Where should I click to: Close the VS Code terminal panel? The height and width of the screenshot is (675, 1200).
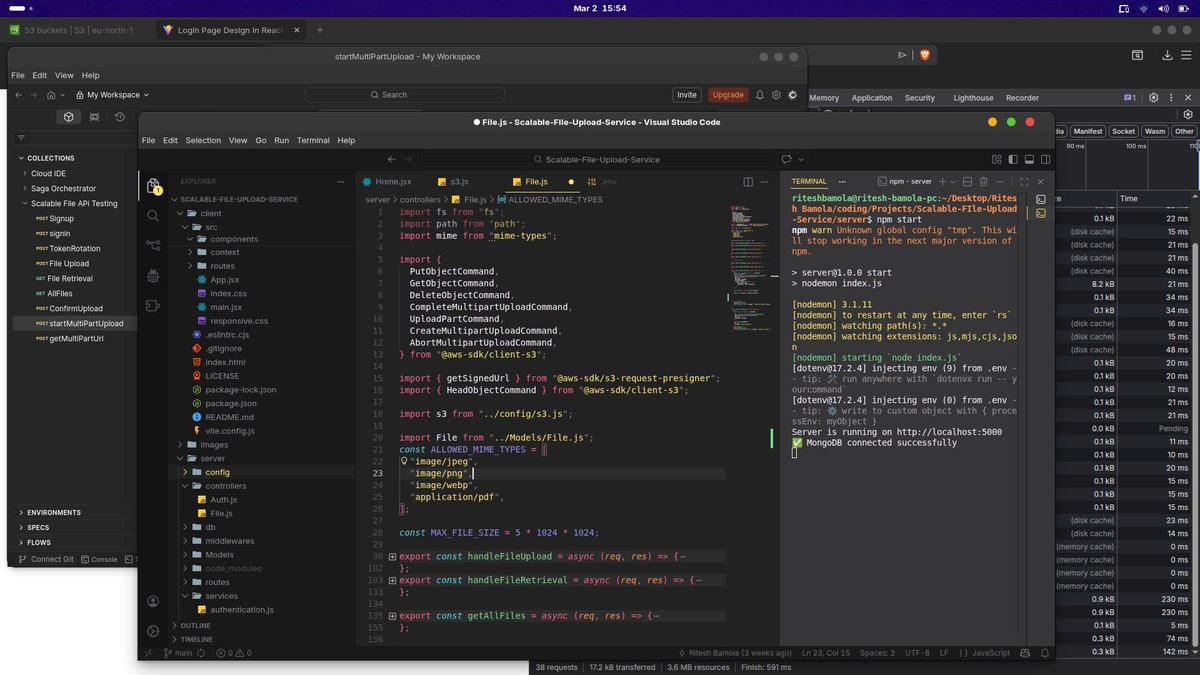pyautogui.click(x=1041, y=182)
